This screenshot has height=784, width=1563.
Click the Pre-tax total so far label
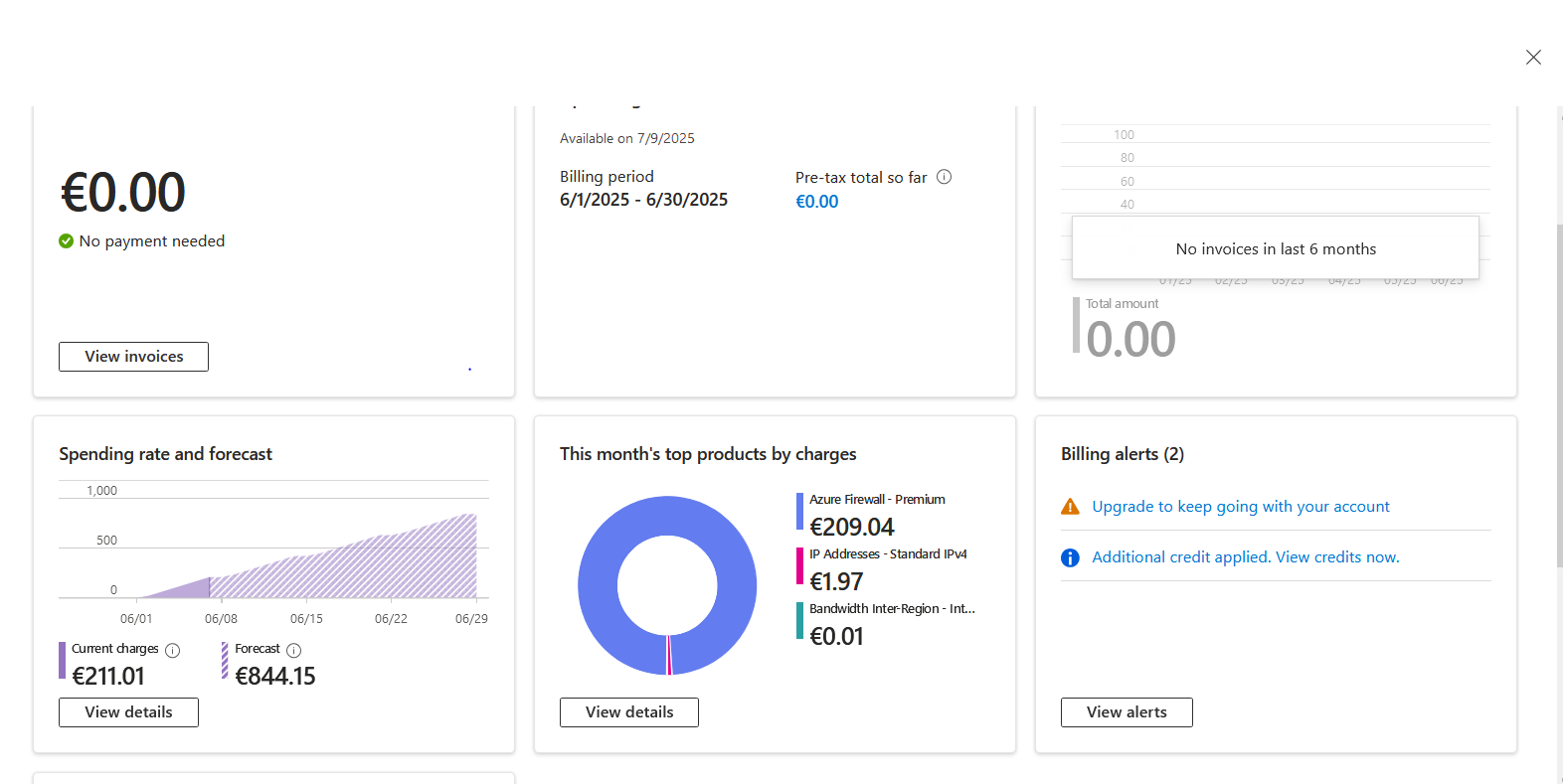click(x=861, y=178)
